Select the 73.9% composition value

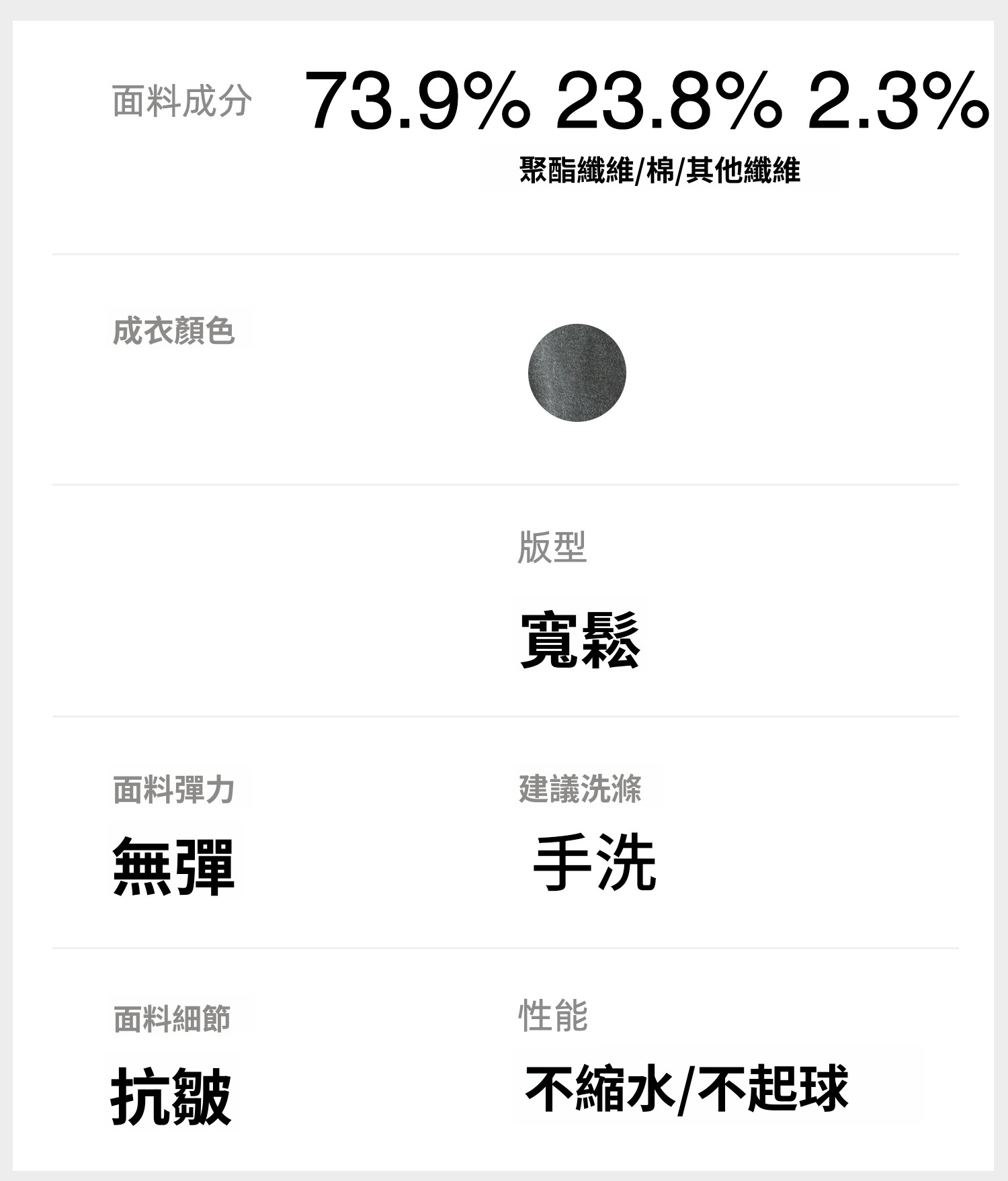(417, 101)
